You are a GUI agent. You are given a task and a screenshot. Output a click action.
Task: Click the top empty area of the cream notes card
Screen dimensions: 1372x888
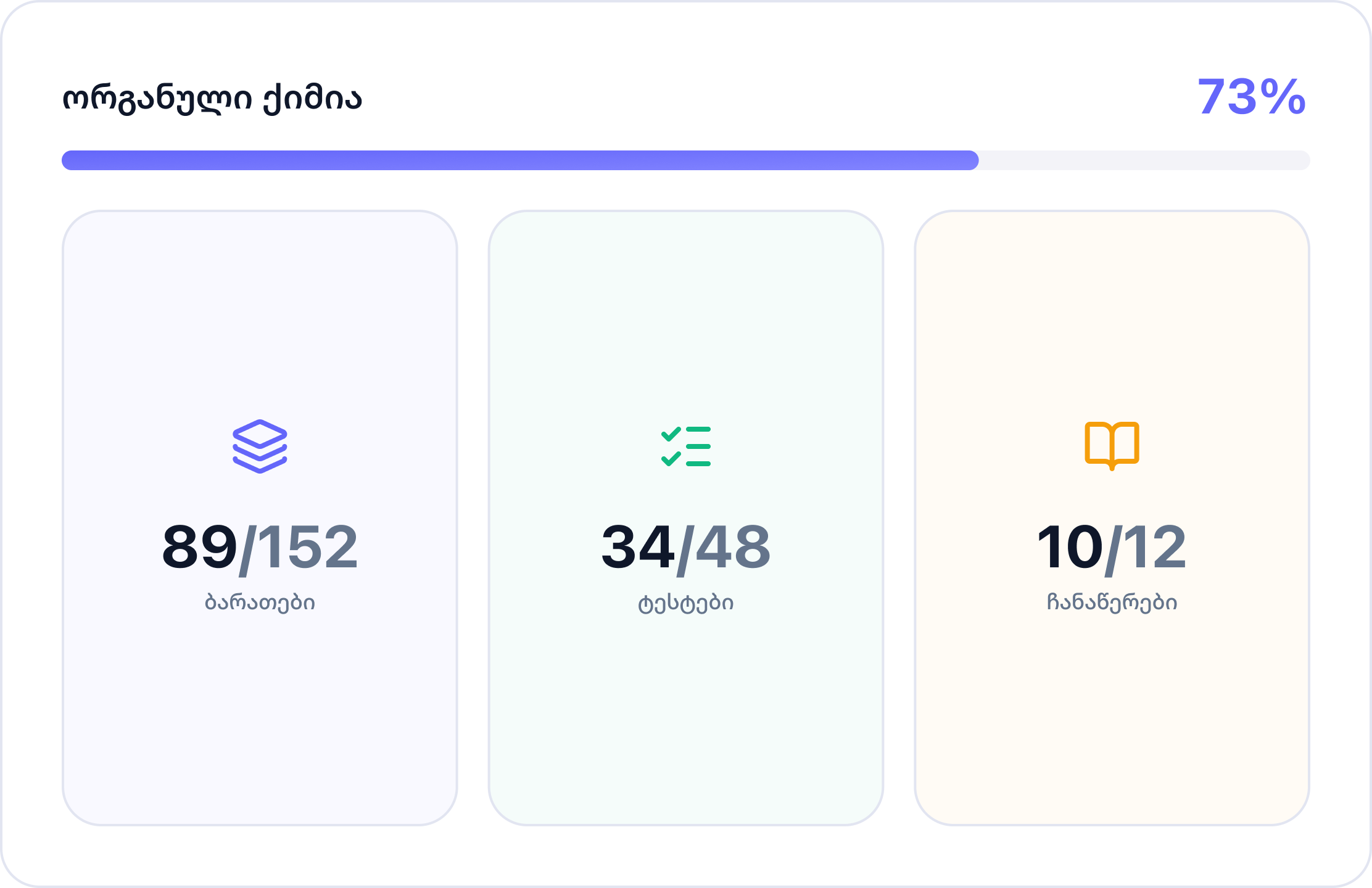tap(1112, 296)
